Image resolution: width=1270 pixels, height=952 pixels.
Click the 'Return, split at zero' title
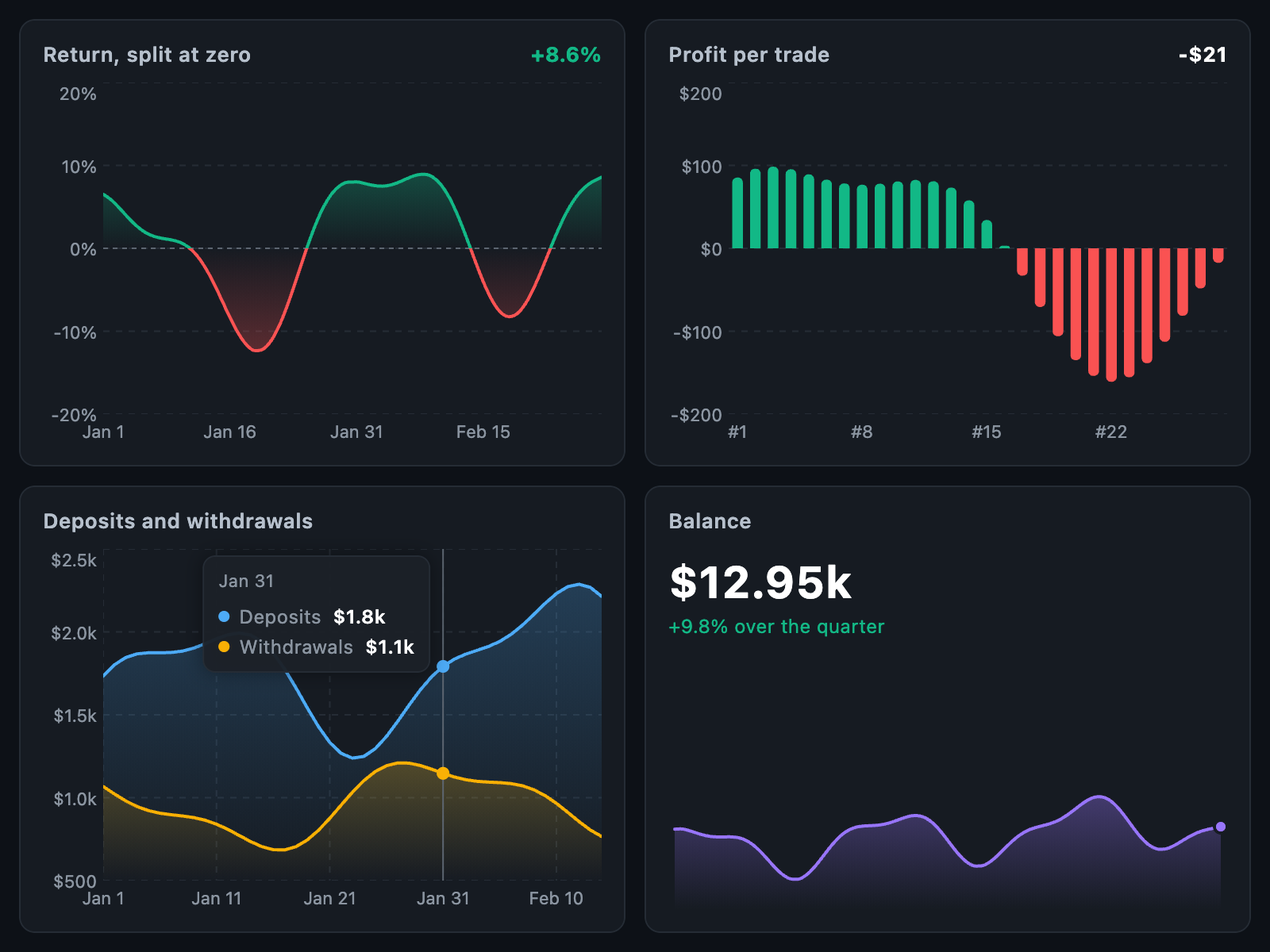coord(147,55)
